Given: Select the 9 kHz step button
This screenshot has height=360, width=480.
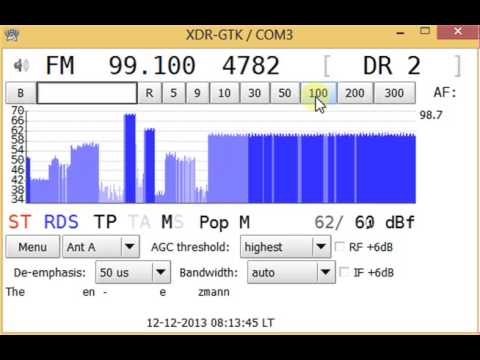Looking at the screenshot, I should (197, 93).
